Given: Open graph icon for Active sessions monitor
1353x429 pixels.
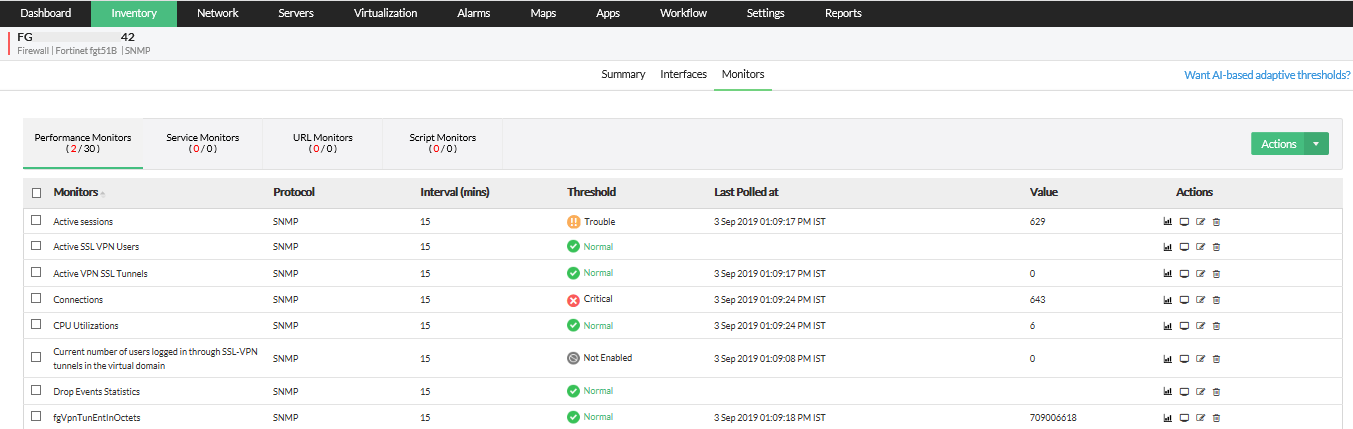Looking at the screenshot, I should pyautogui.click(x=1167, y=222).
